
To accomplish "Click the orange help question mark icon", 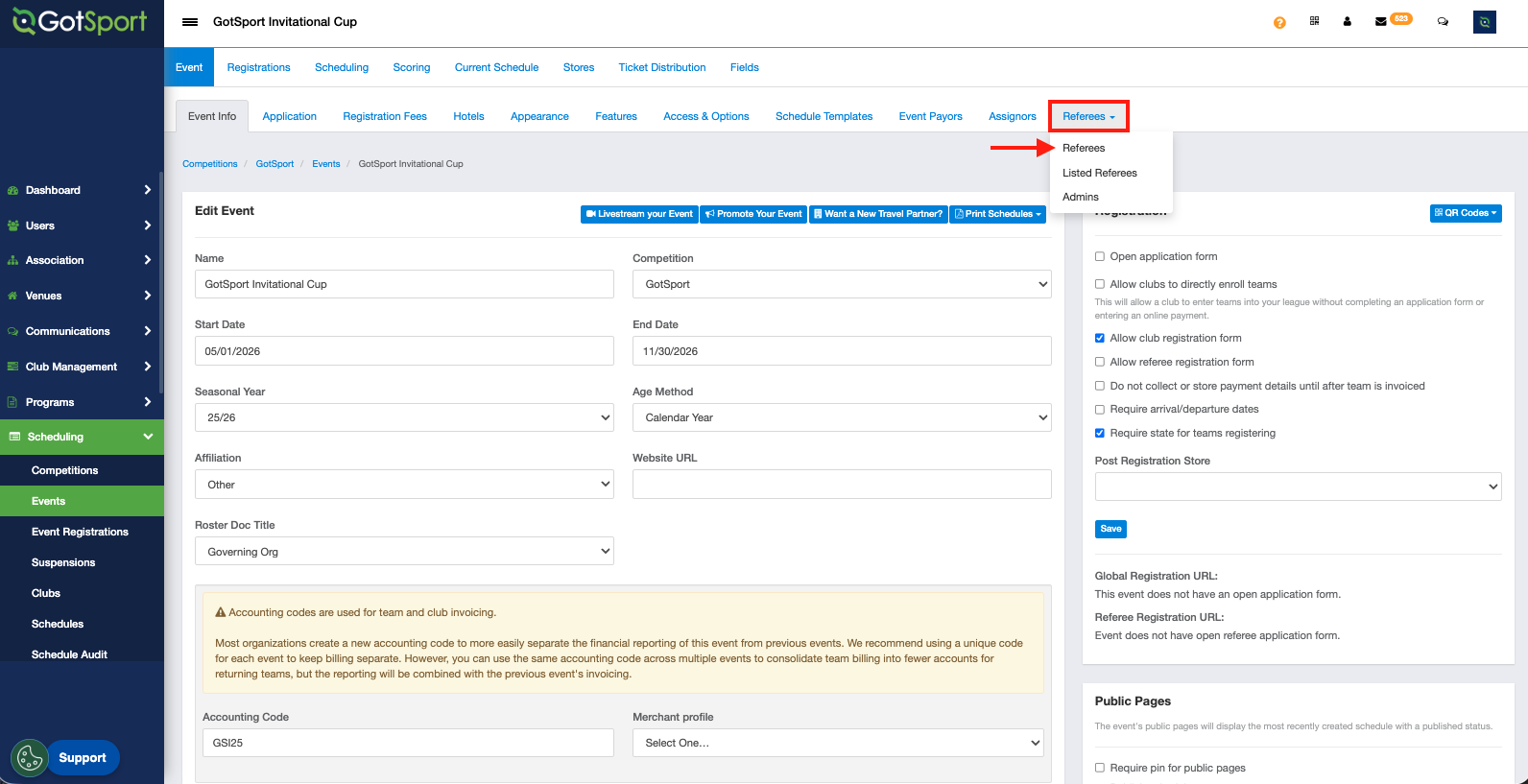I will [1279, 22].
